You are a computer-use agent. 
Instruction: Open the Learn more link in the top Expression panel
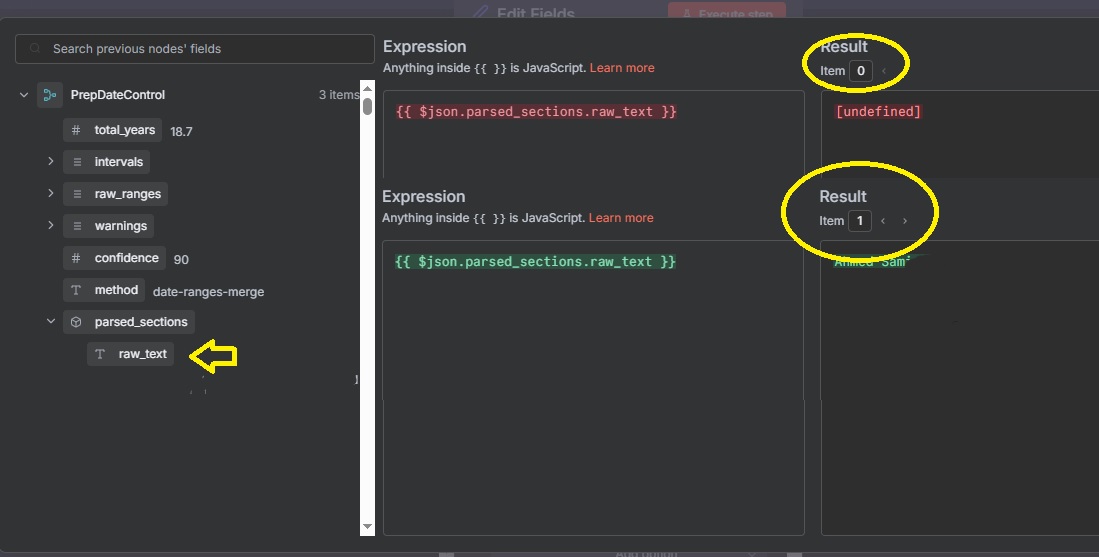[622, 68]
